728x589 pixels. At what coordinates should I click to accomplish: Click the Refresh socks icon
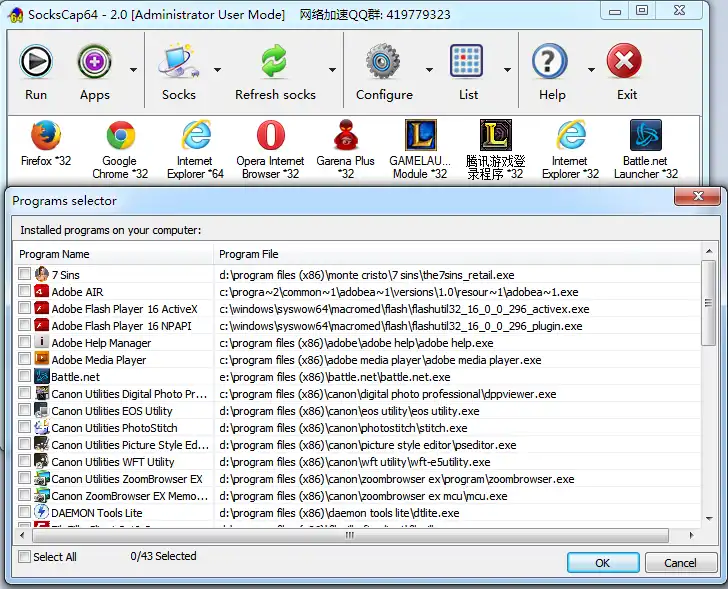click(x=274, y=61)
